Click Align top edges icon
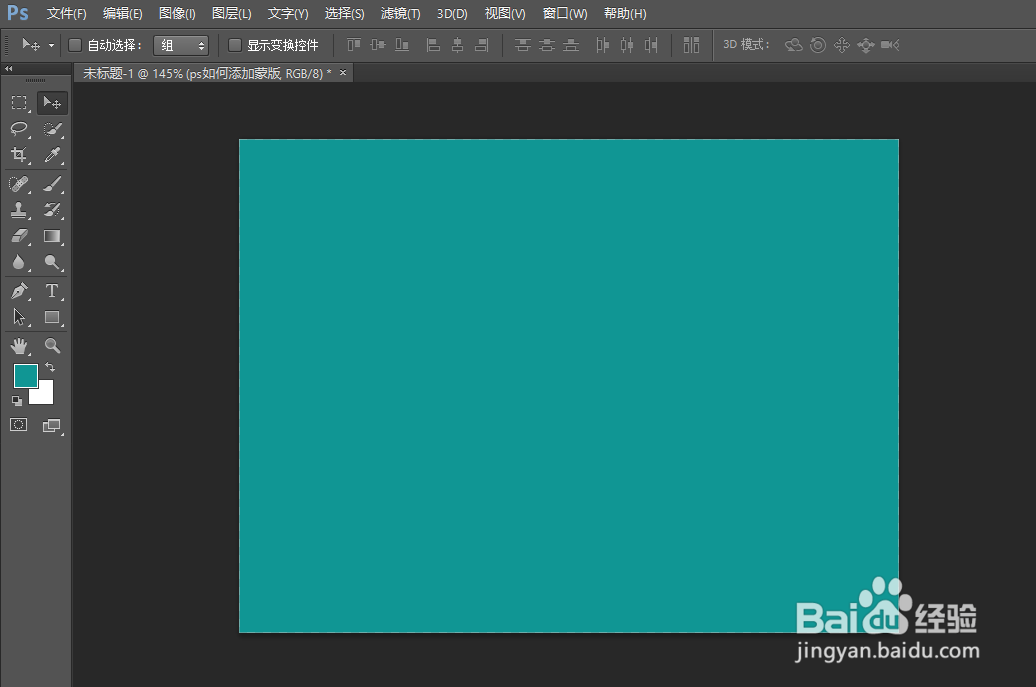Viewport: 1036px width, 687px height. 354,45
